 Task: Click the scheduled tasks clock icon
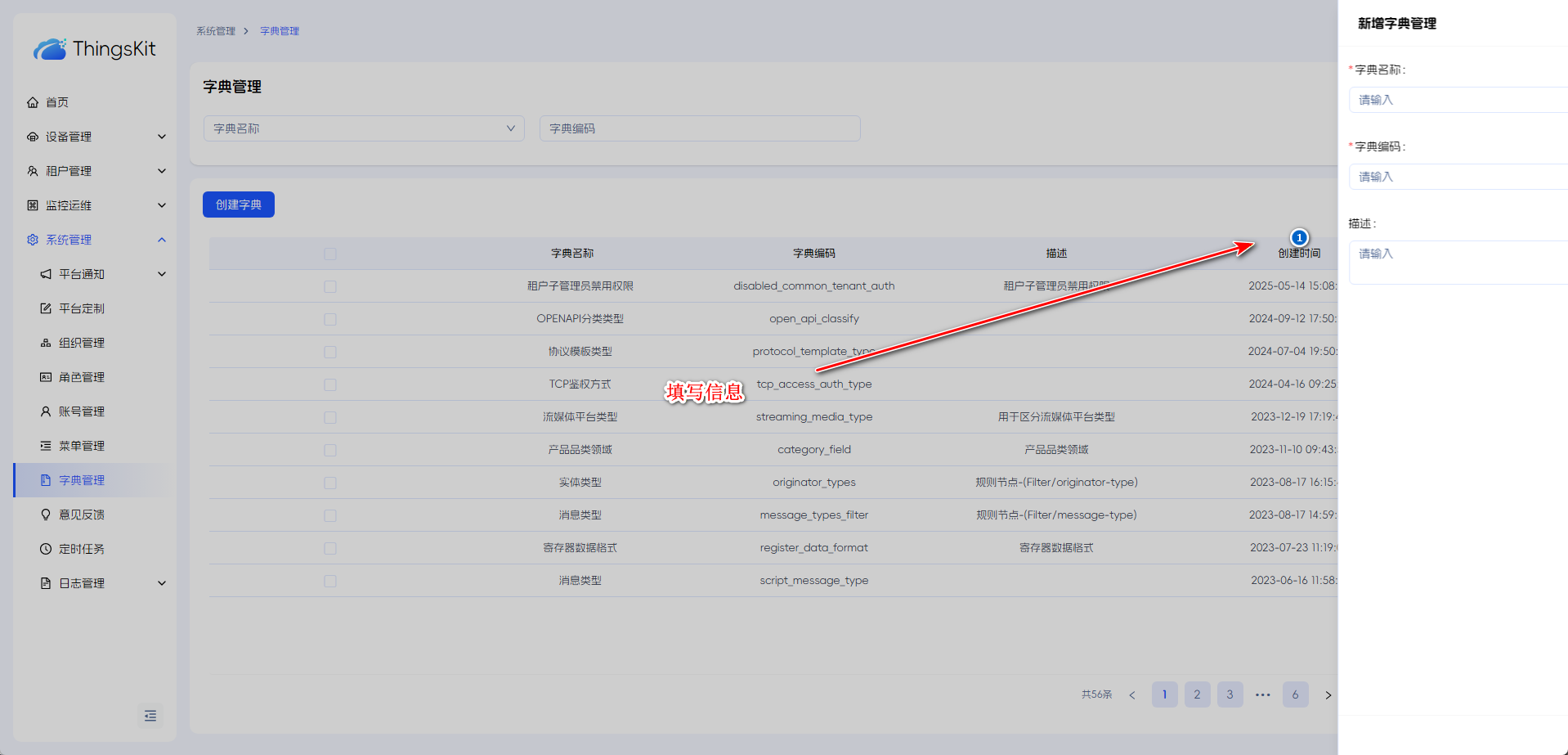point(46,549)
